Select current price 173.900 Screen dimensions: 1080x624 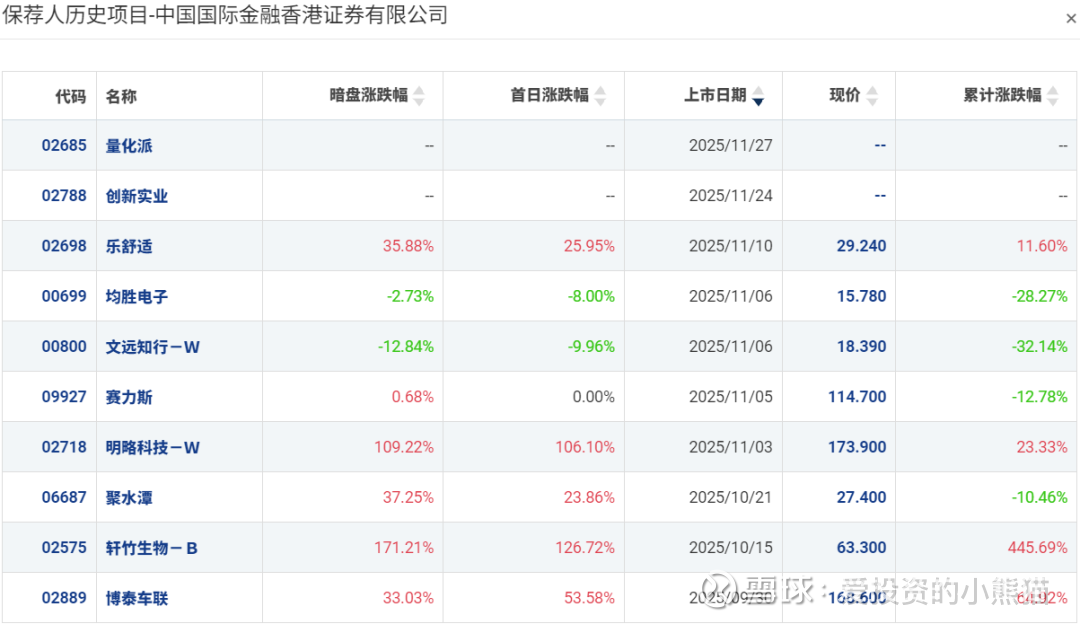pyautogui.click(x=857, y=447)
